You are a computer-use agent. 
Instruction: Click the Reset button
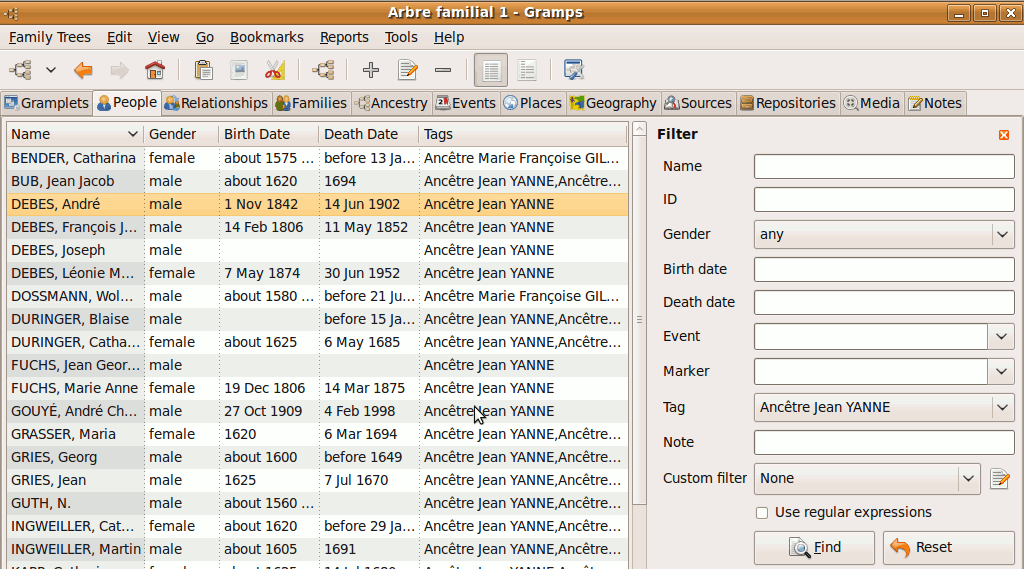pos(948,547)
